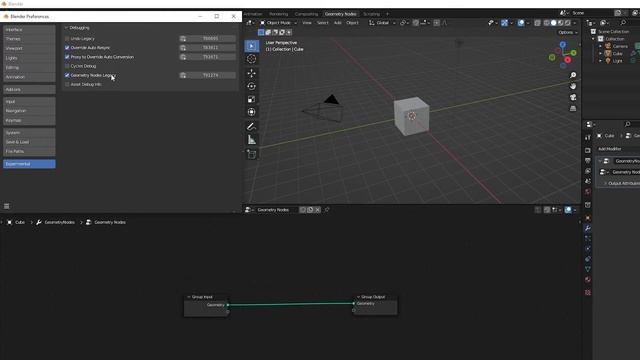Click the Geometry Nodes name field in node editor
The image size is (640, 360).
tap(277, 210)
